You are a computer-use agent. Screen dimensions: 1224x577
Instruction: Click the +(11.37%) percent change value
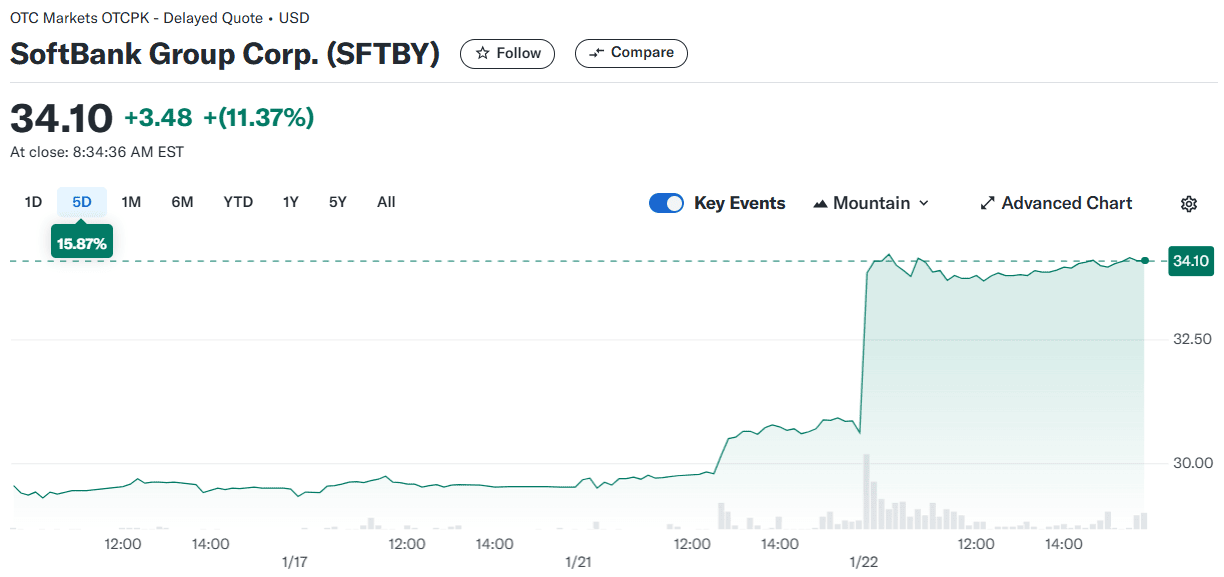pyautogui.click(x=259, y=118)
